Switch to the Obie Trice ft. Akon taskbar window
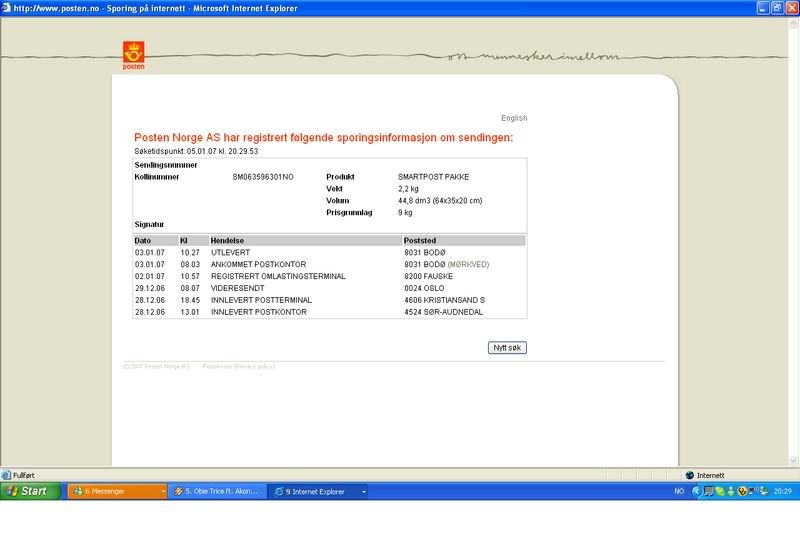The height and width of the screenshot is (533, 800). pos(215,491)
